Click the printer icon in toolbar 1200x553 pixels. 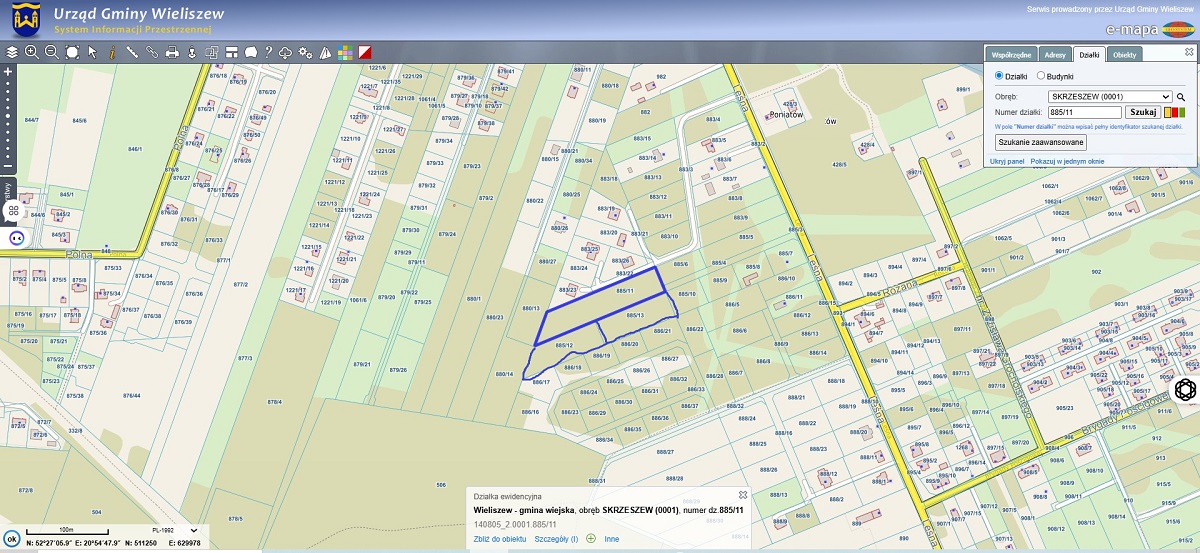[172, 52]
